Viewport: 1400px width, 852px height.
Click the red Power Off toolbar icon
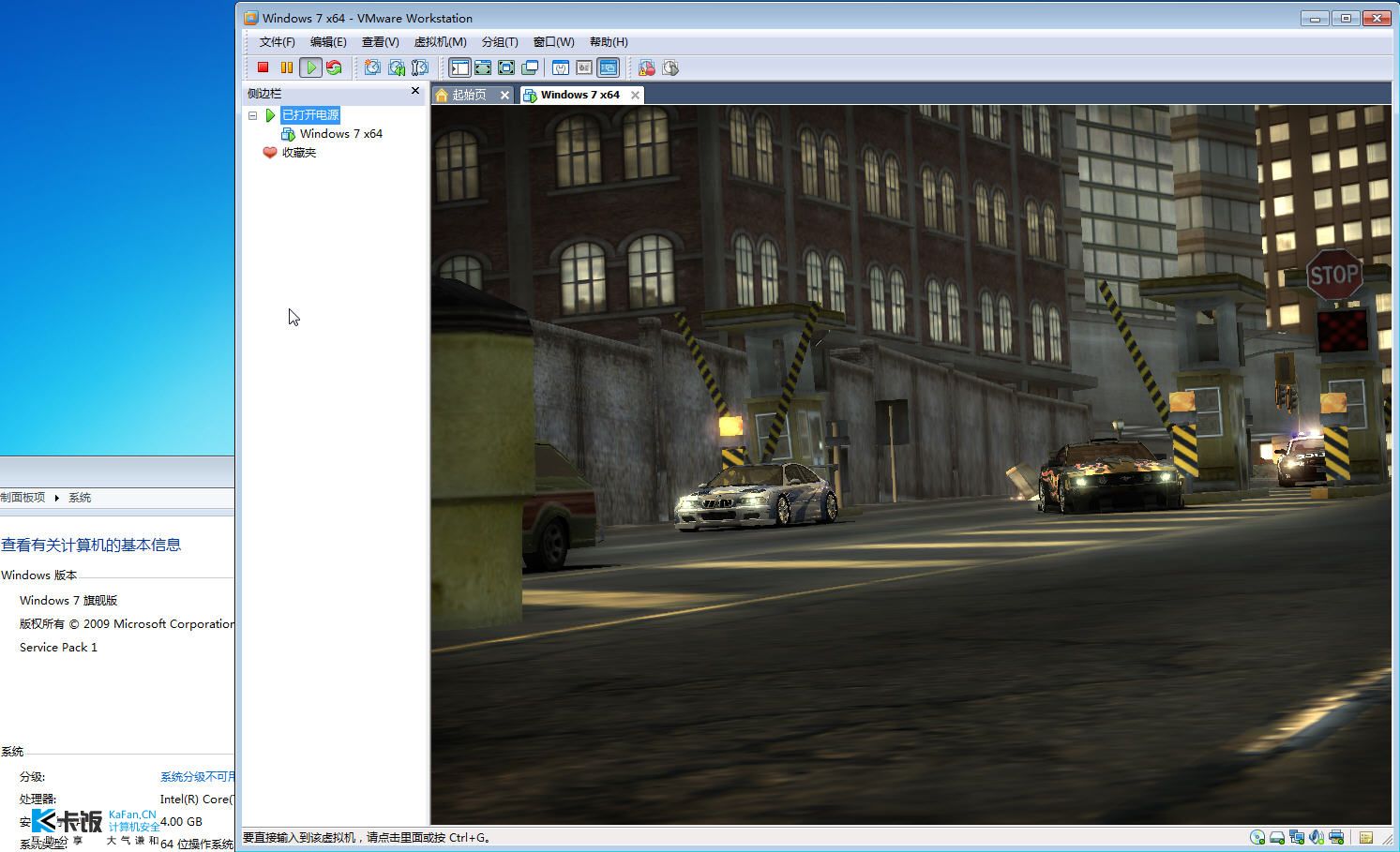263,67
